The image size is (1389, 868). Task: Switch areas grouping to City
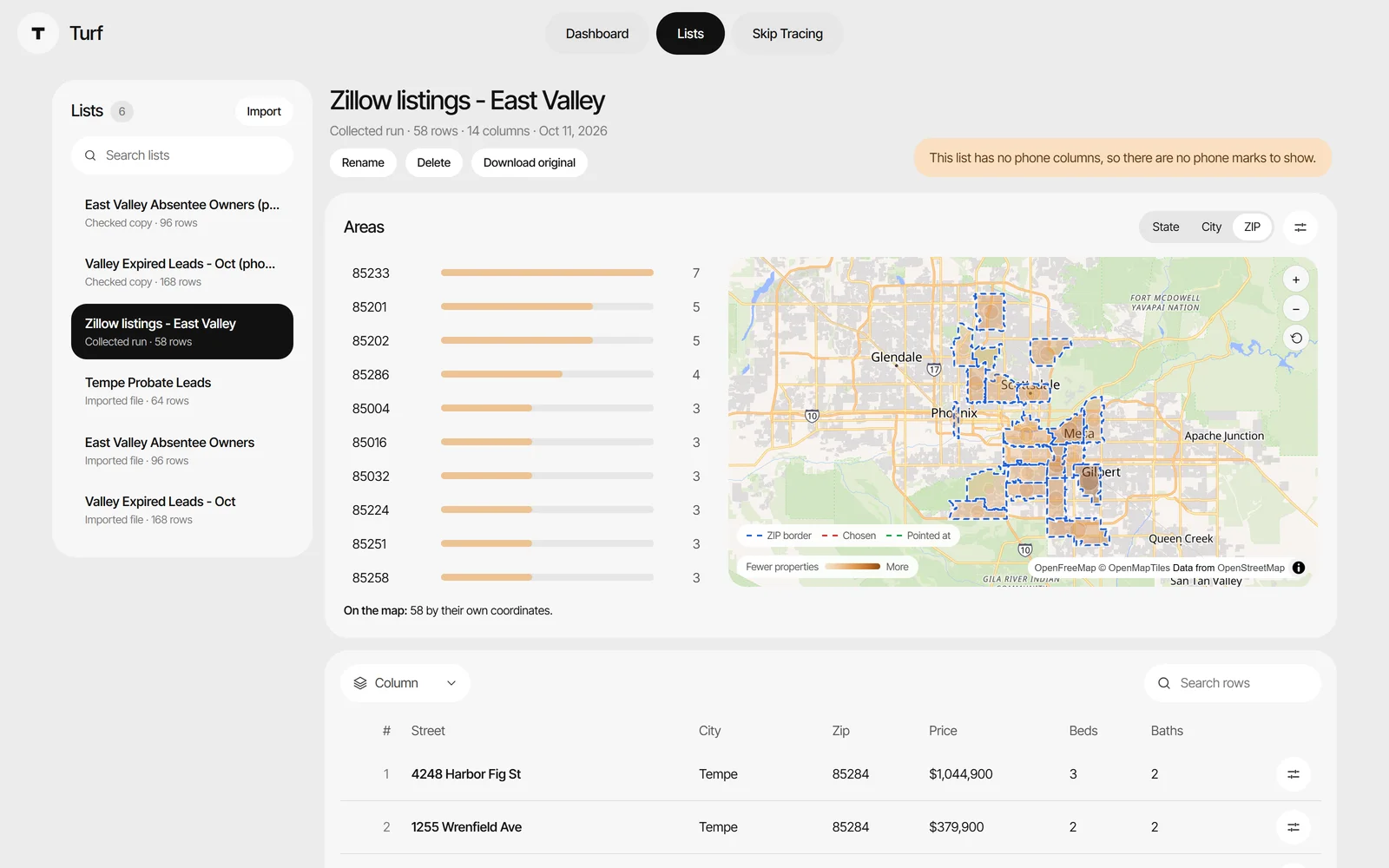1211,227
